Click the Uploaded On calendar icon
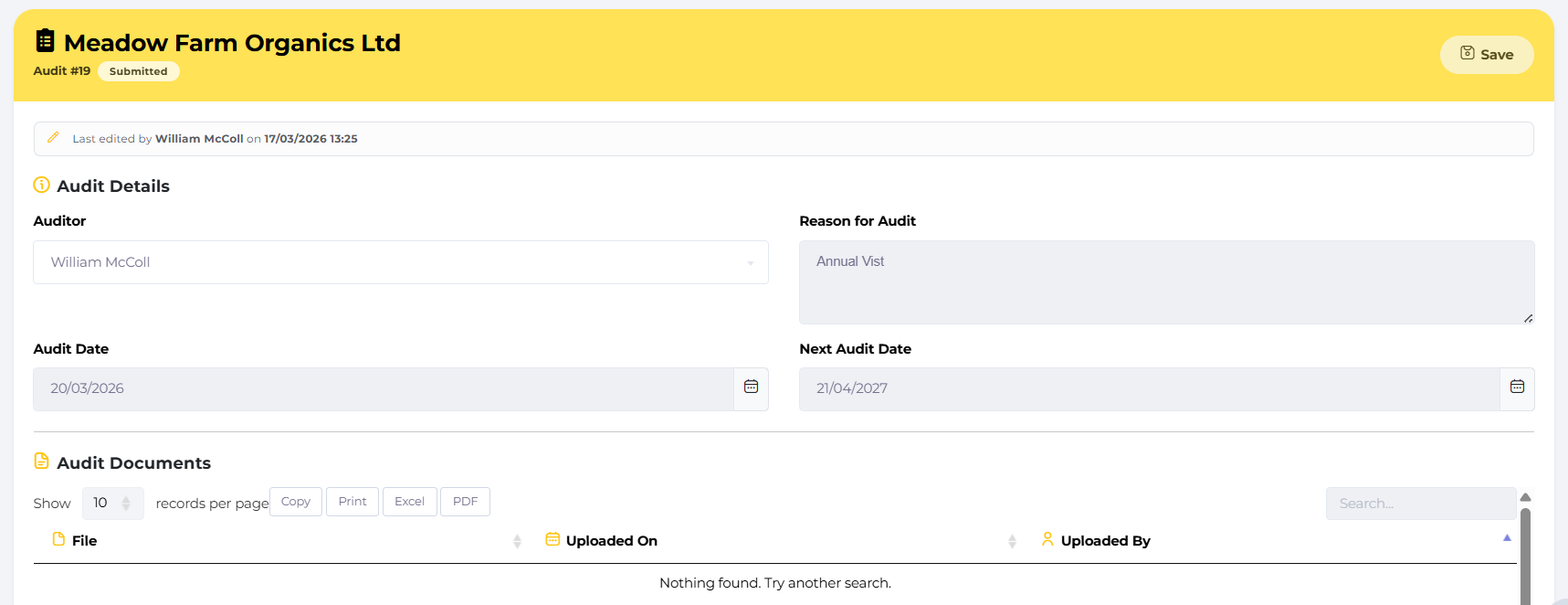1568x605 pixels. (x=552, y=539)
